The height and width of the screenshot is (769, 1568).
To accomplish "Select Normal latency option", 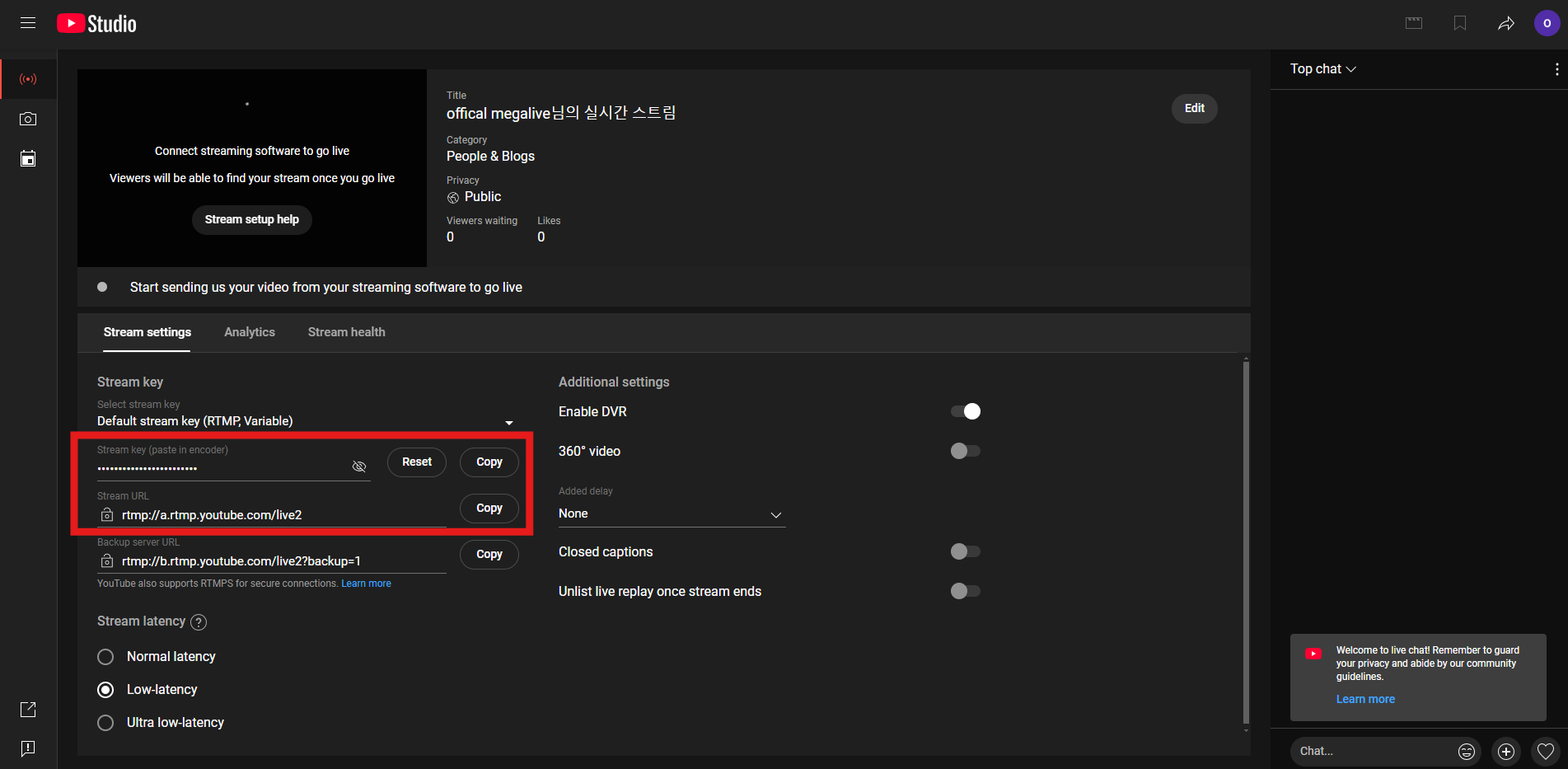I will 105,657.
